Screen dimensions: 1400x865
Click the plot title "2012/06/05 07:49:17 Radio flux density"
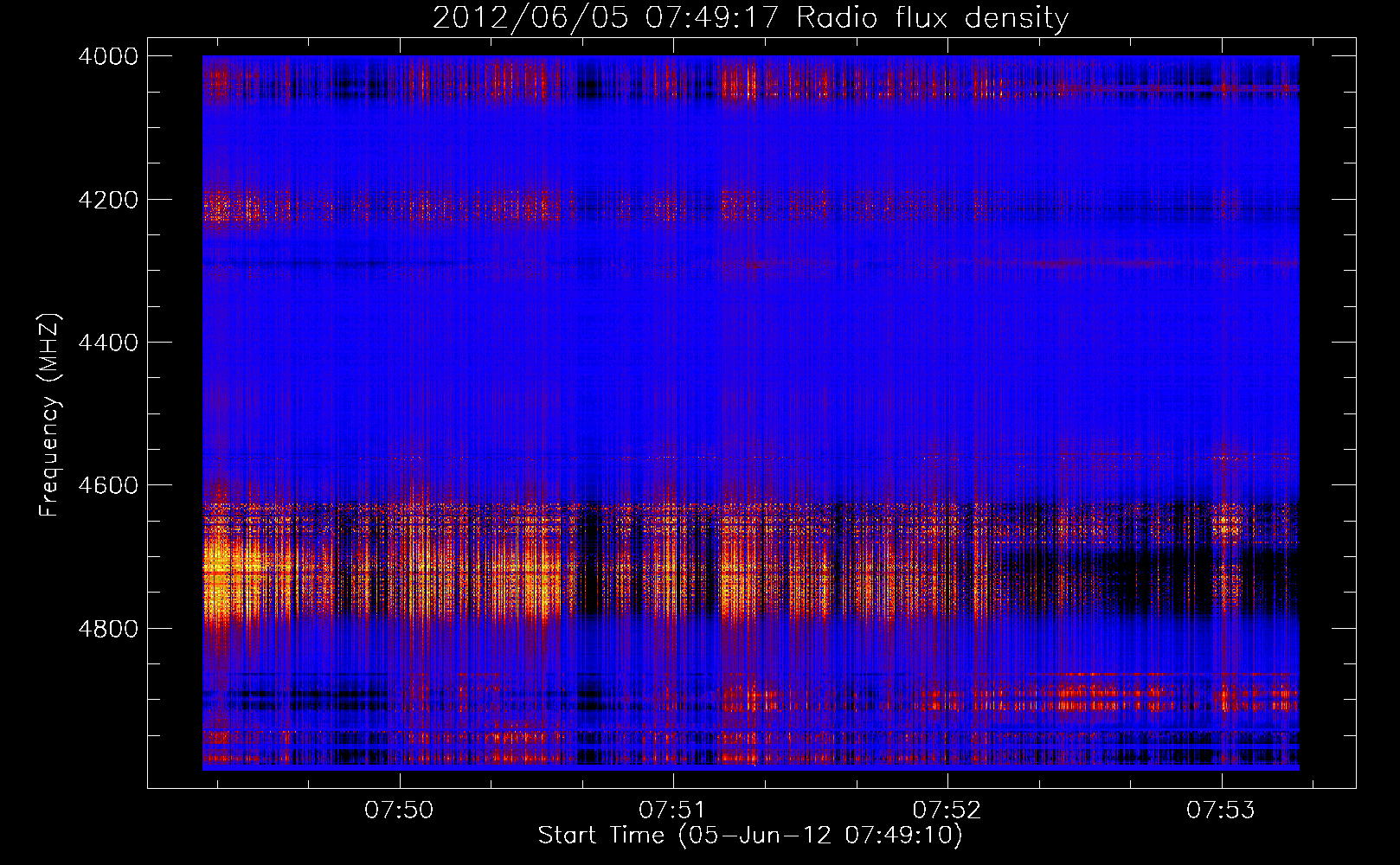click(750, 18)
